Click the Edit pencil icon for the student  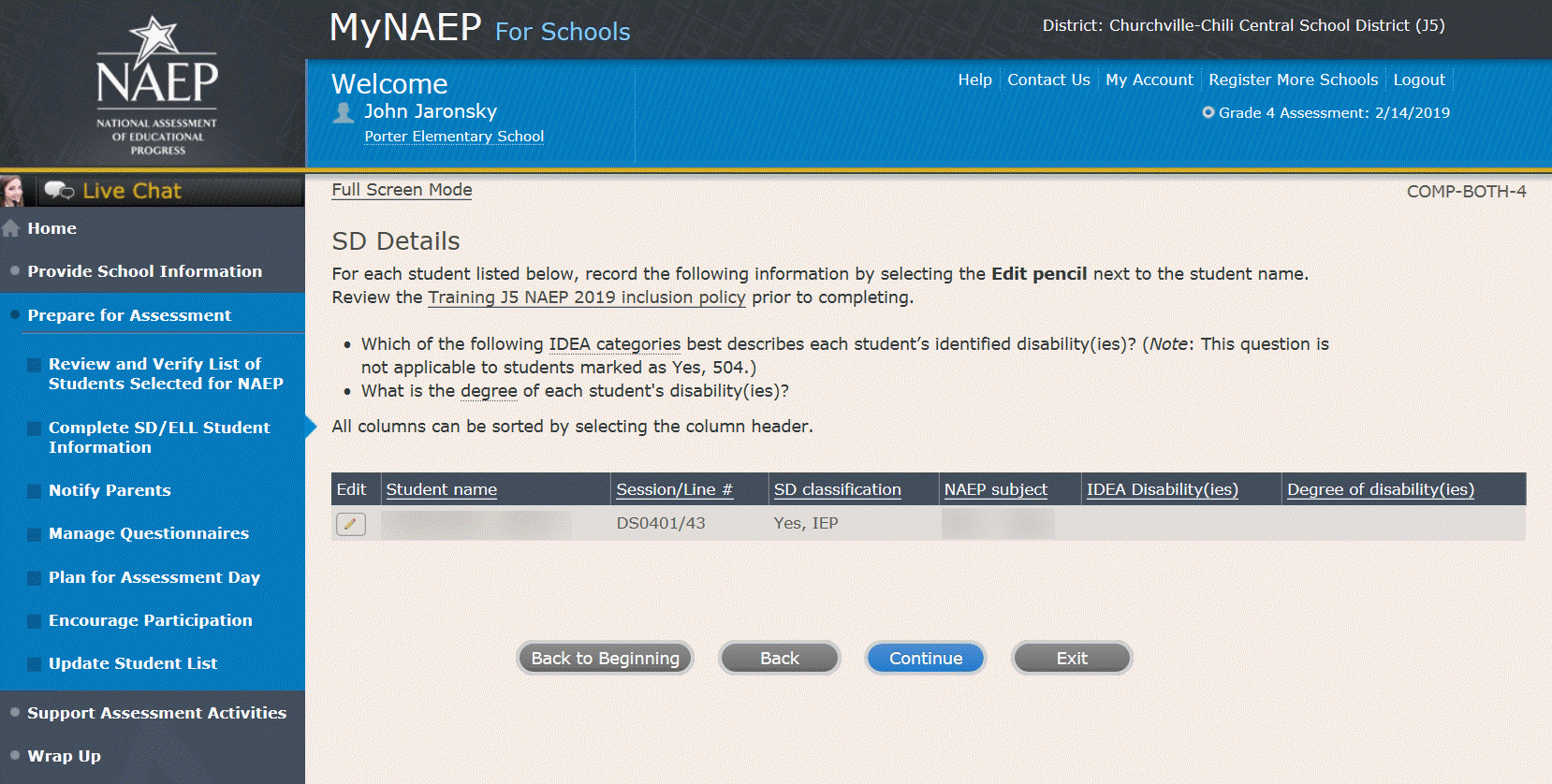[x=351, y=524]
